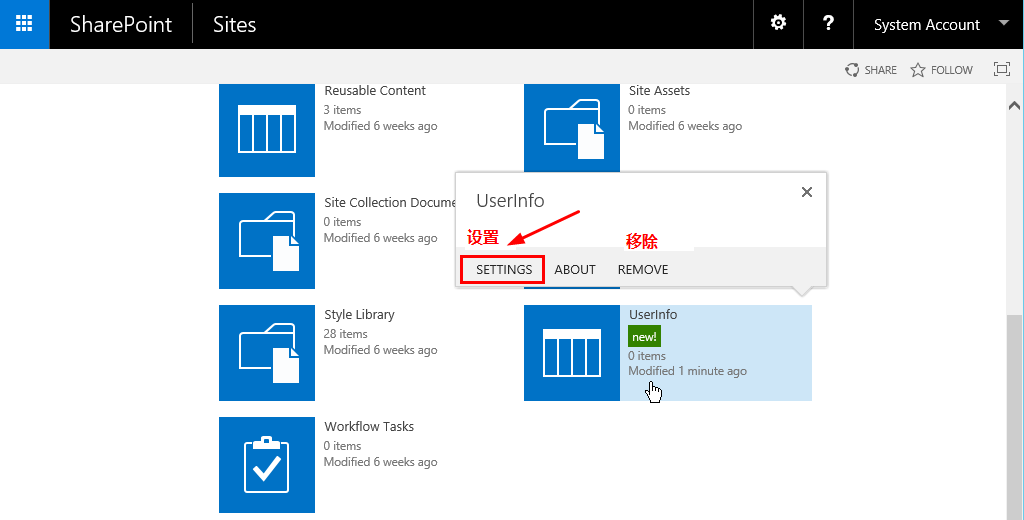Image resolution: width=1024 pixels, height=520 pixels.
Task: Open the Style Library tile icon
Action: (x=267, y=353)
